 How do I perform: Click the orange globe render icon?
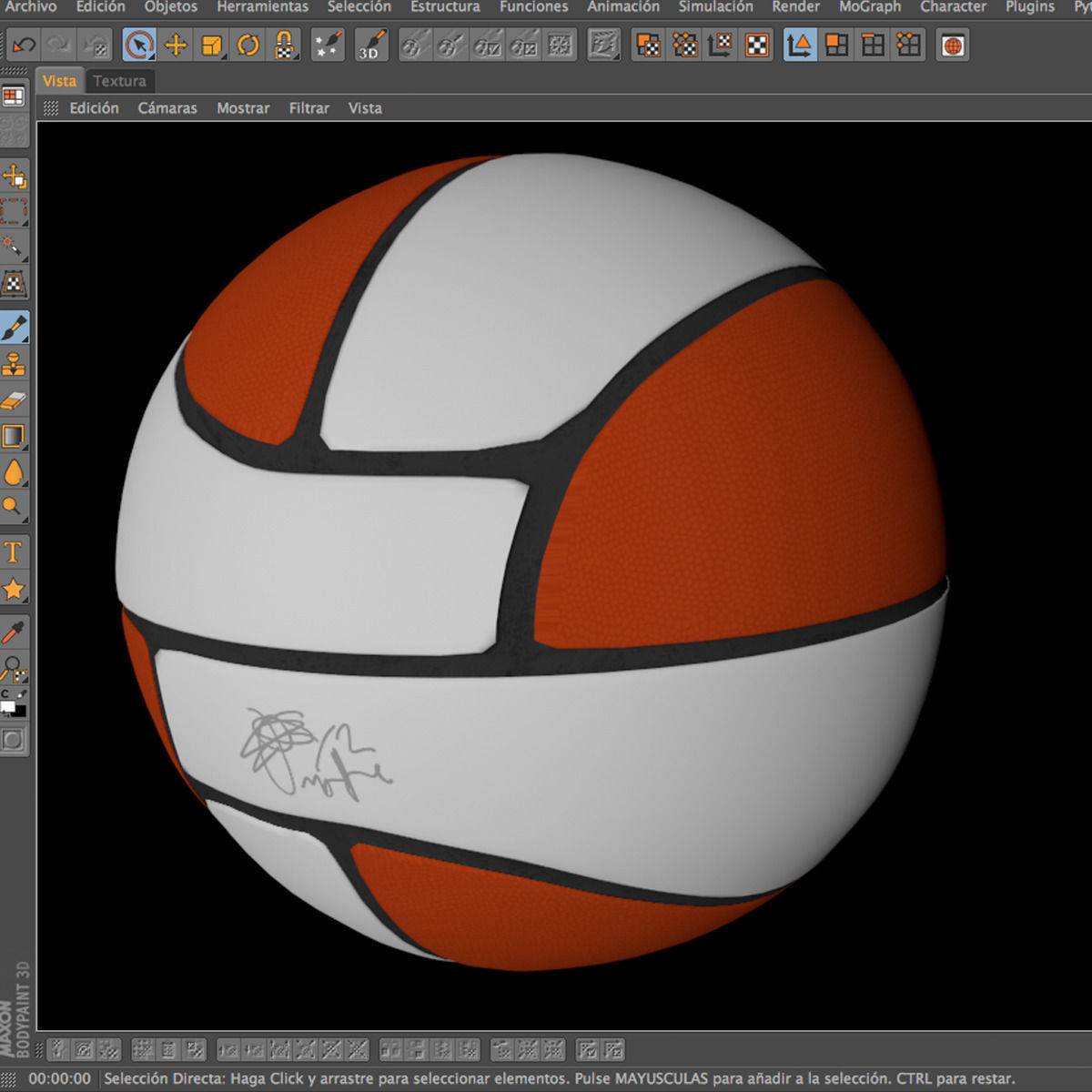[952, 45]
